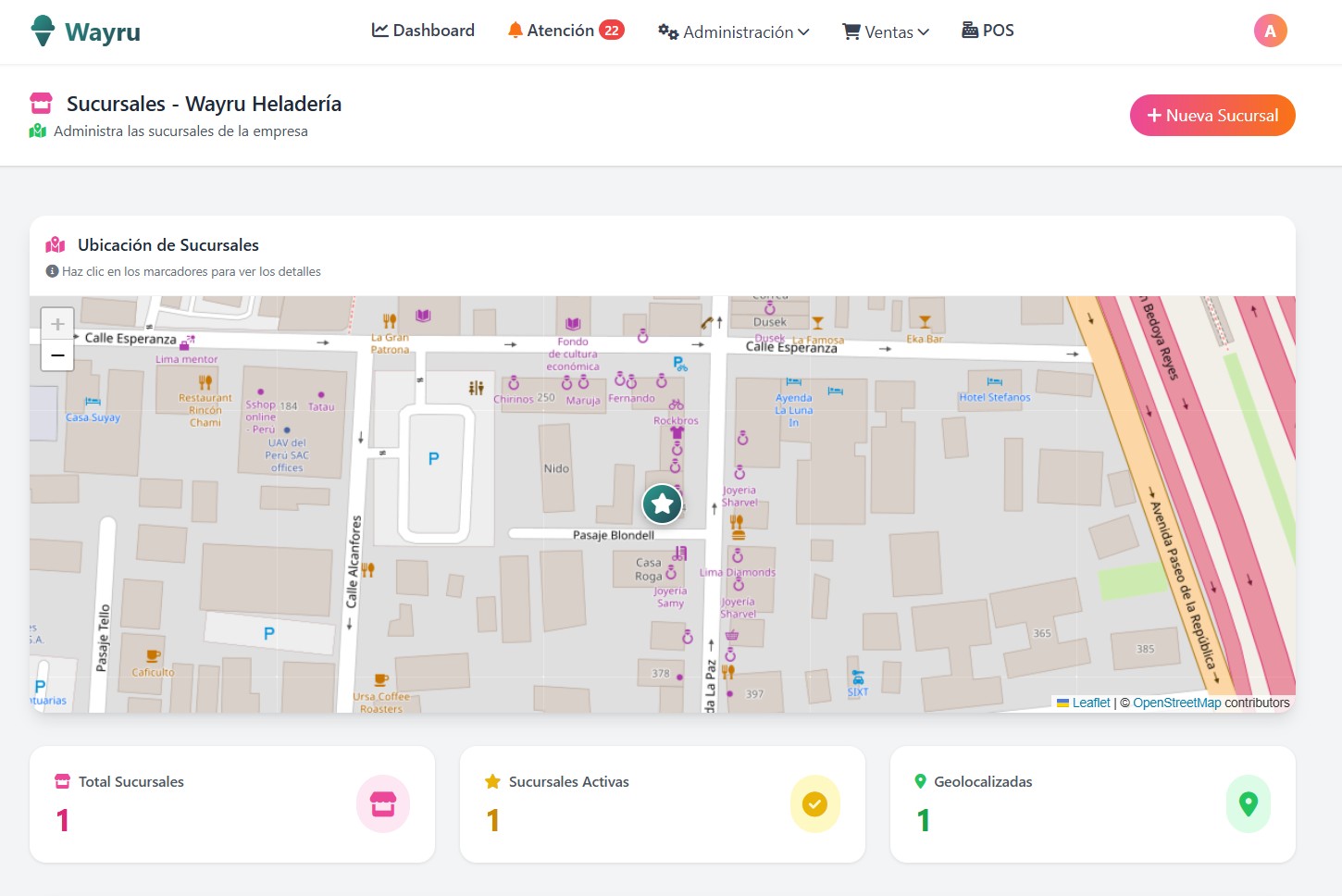
Task: Click the Nido building label
Action: [556, 468]
